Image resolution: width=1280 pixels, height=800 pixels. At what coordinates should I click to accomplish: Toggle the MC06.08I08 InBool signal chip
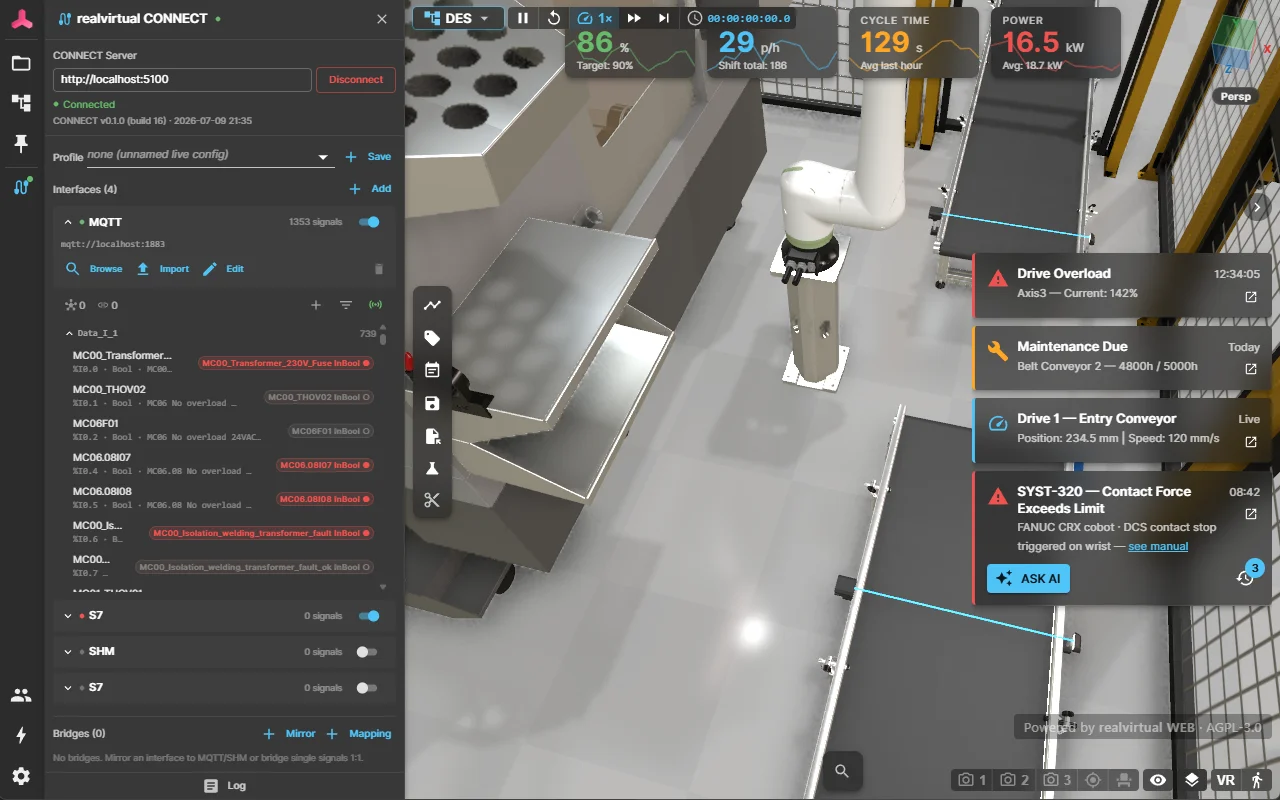(x=325, y=499)
